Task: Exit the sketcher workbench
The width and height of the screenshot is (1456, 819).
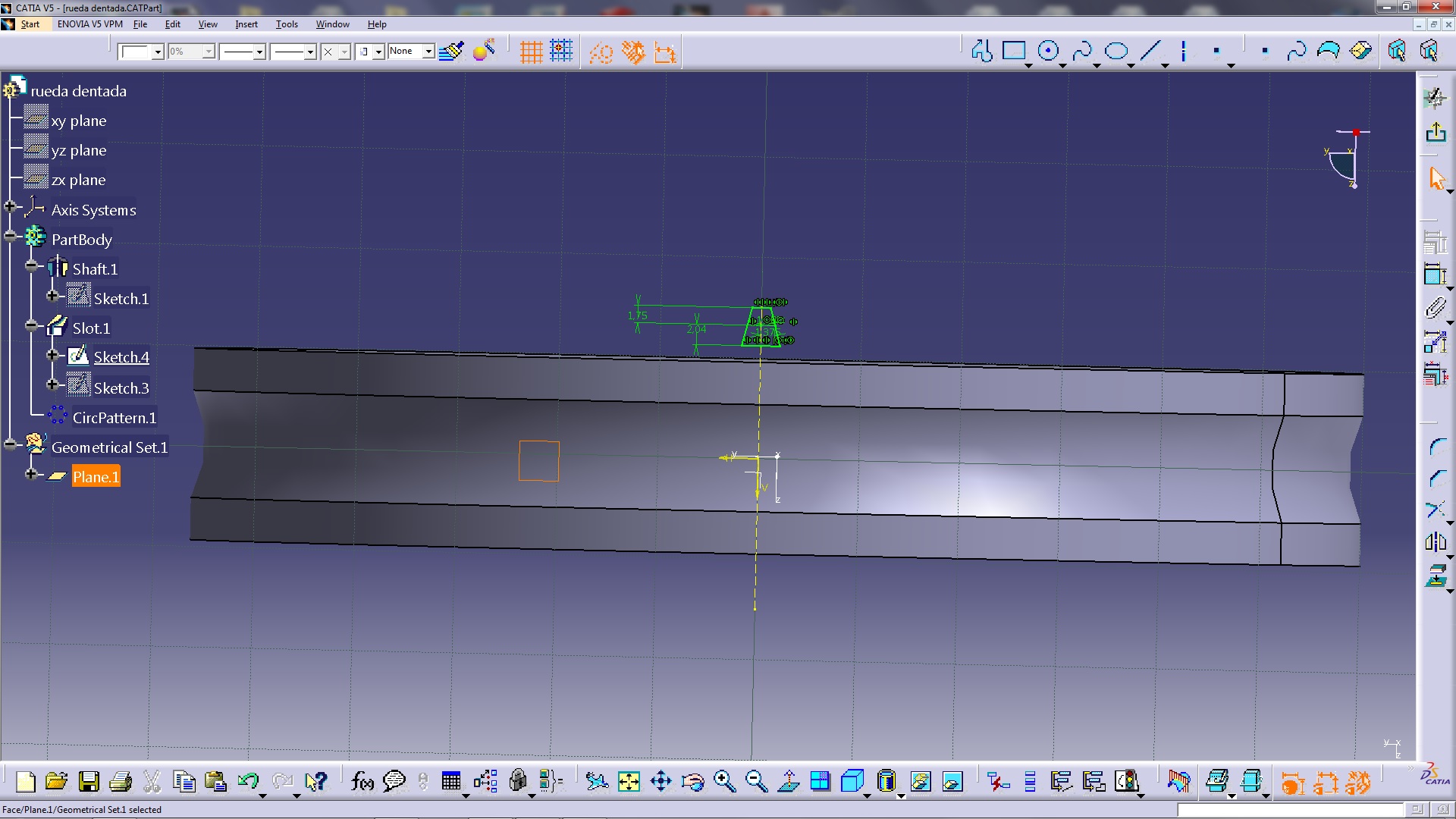Action: [x=1436, y=133]
